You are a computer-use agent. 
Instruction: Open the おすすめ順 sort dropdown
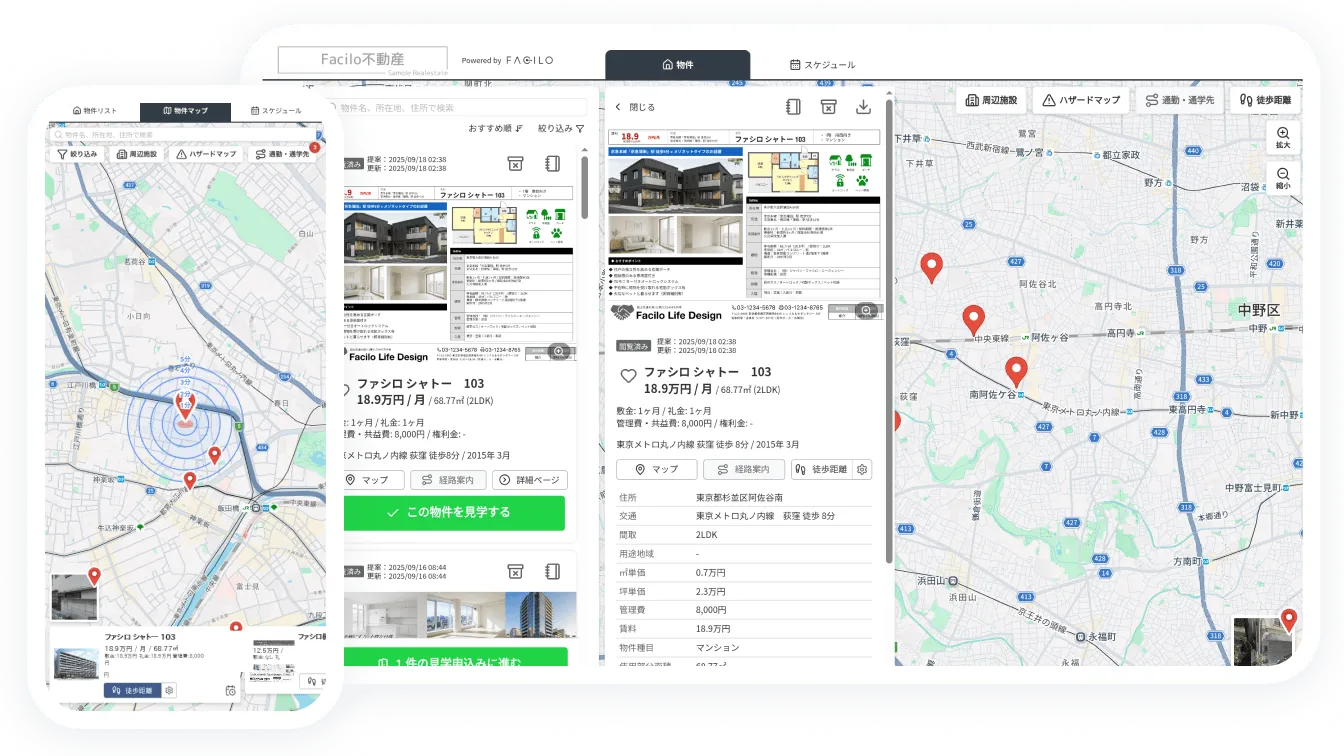pos(494,128)
